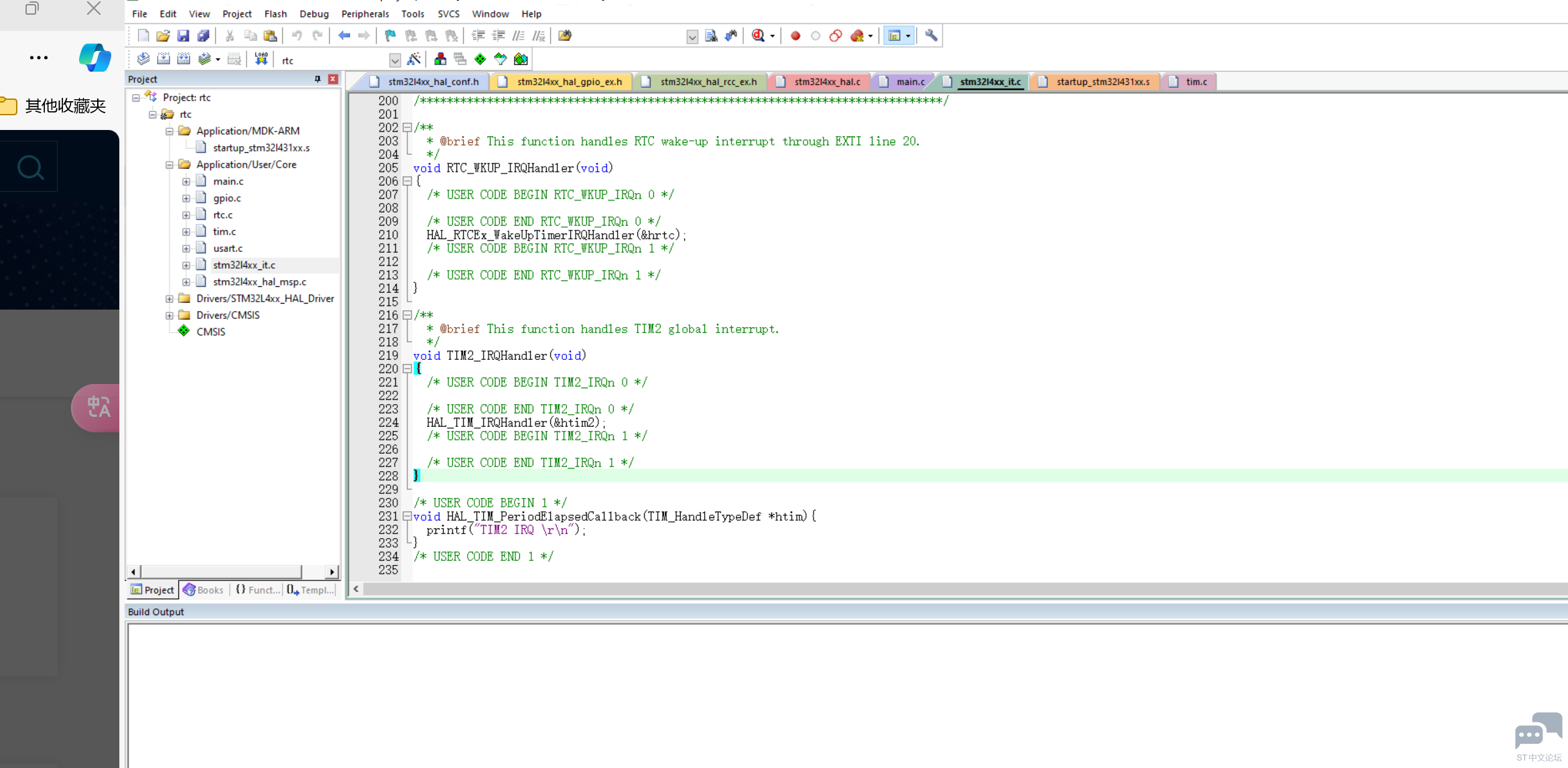This screenshot has width=1568, height=768.
Task: Expand the Drivers/CMSIS folder
Action: click(x=170, y=316)
